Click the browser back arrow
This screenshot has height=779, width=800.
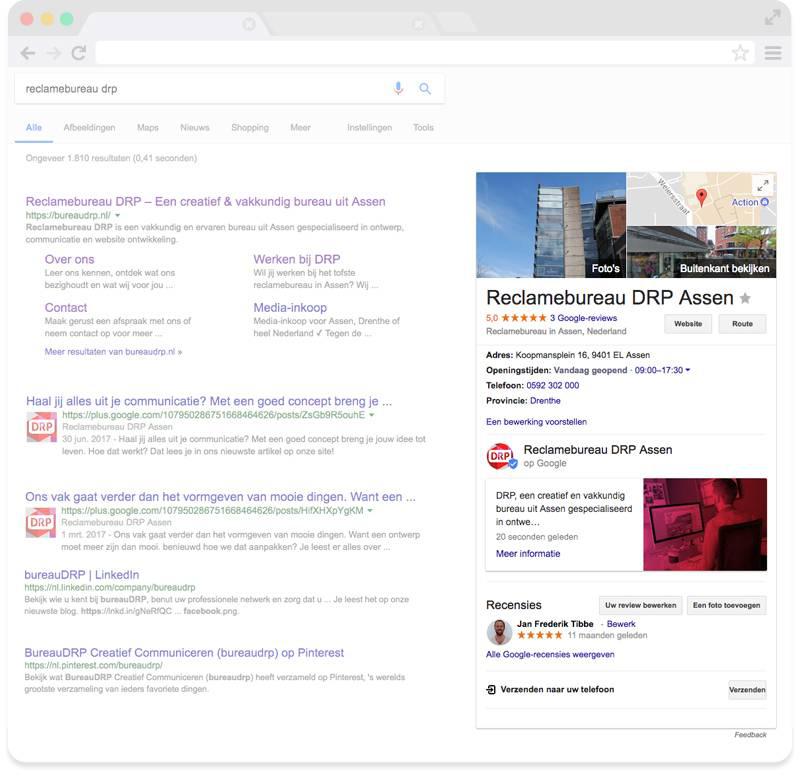[28, 53]
